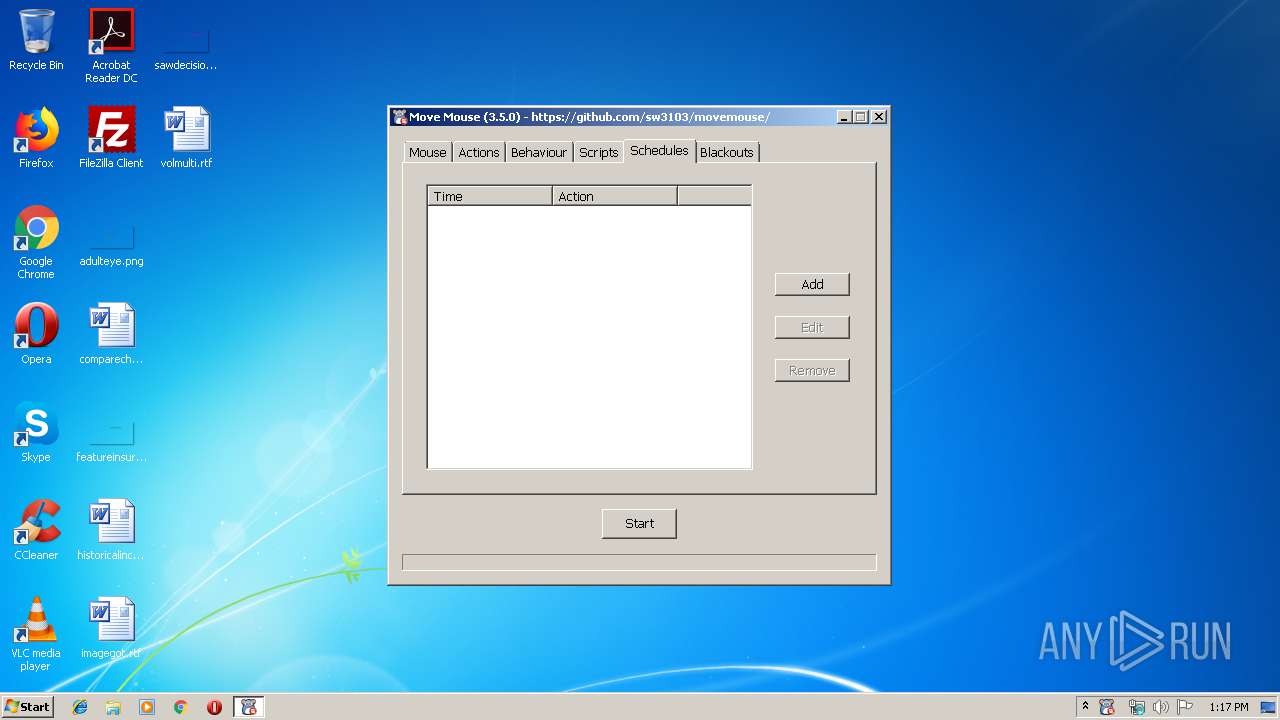The width and height of the screenshot is (1280, 720).
Task: Click the progress bar below Start
Action: (x=639, y=562)
